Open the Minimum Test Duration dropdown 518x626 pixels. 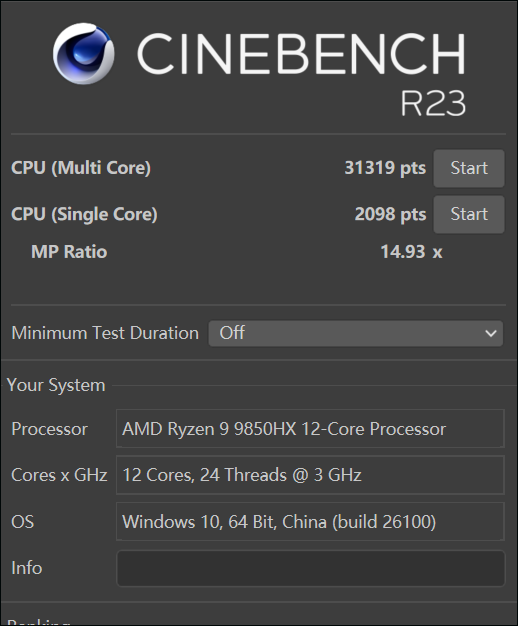(355, 333)
